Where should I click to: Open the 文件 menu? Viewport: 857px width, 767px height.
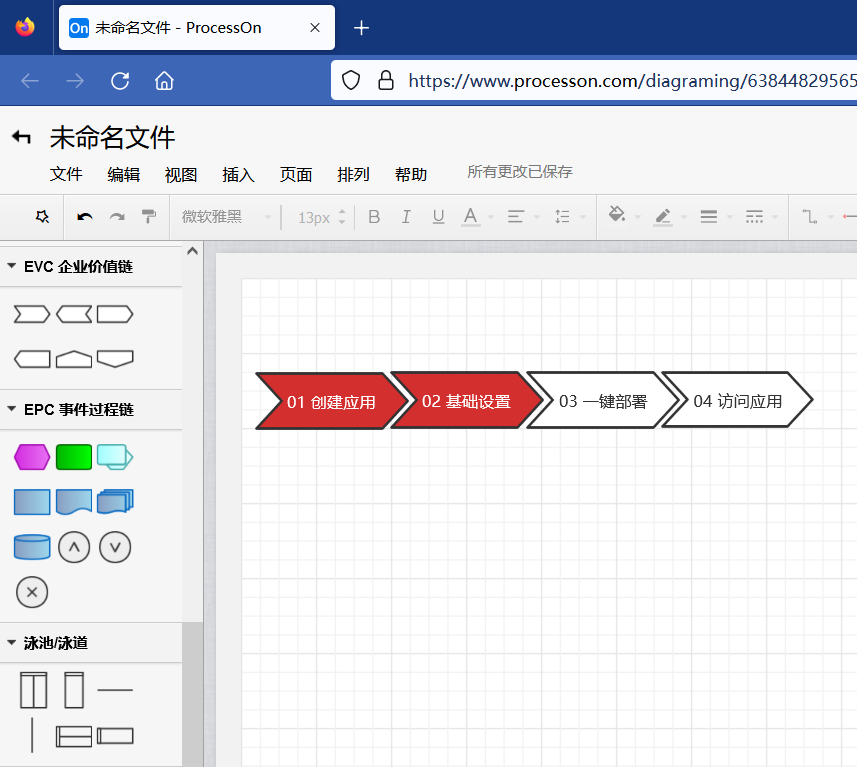click(x=66, y=173)
